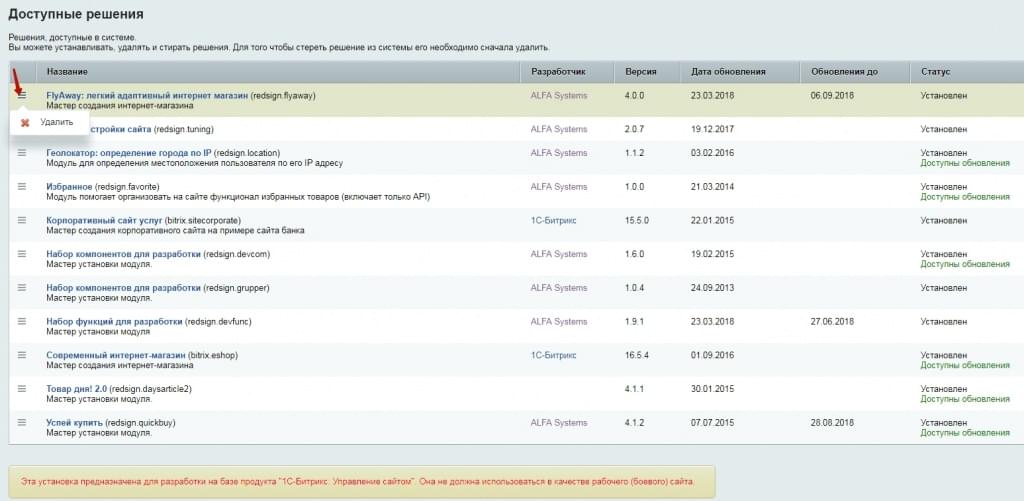
Task: Sort by Разработчик column header
Action: (x=558, y=71)
